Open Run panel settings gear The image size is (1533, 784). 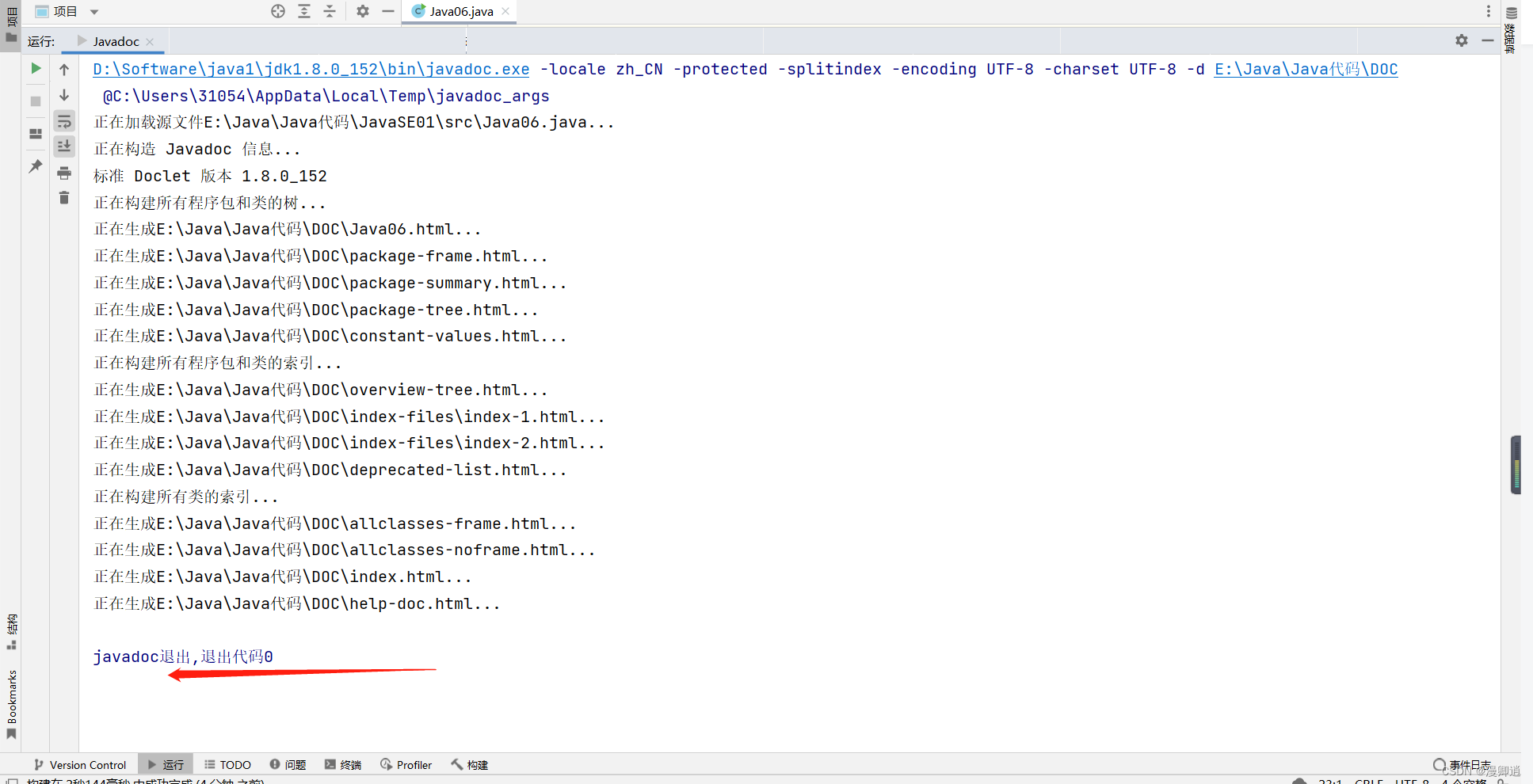point(1462,40)
